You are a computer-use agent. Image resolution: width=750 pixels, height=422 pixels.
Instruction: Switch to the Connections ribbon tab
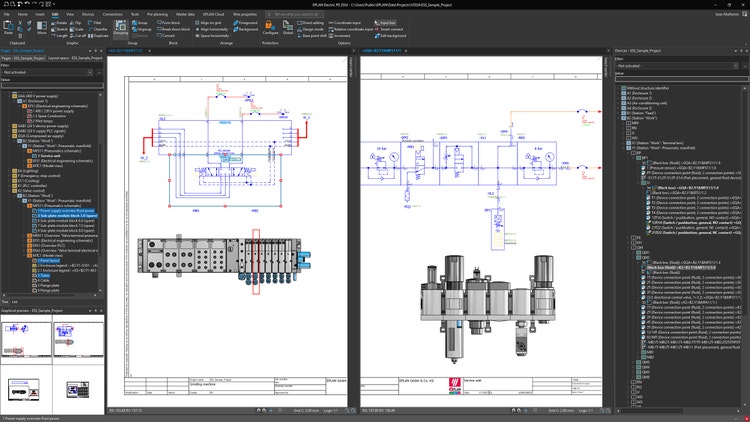pos(113,15)
